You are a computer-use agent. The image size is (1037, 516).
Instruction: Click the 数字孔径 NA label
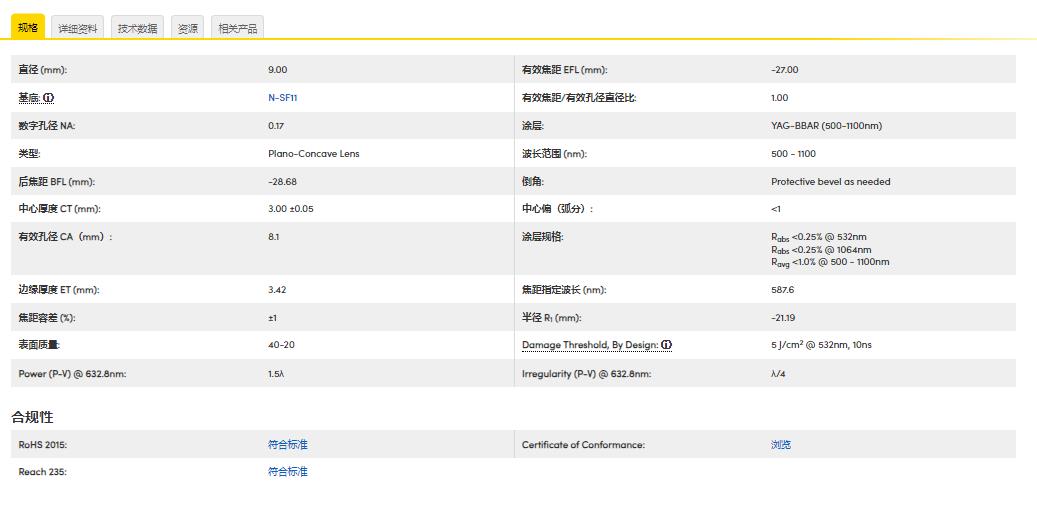pos(47,126)
